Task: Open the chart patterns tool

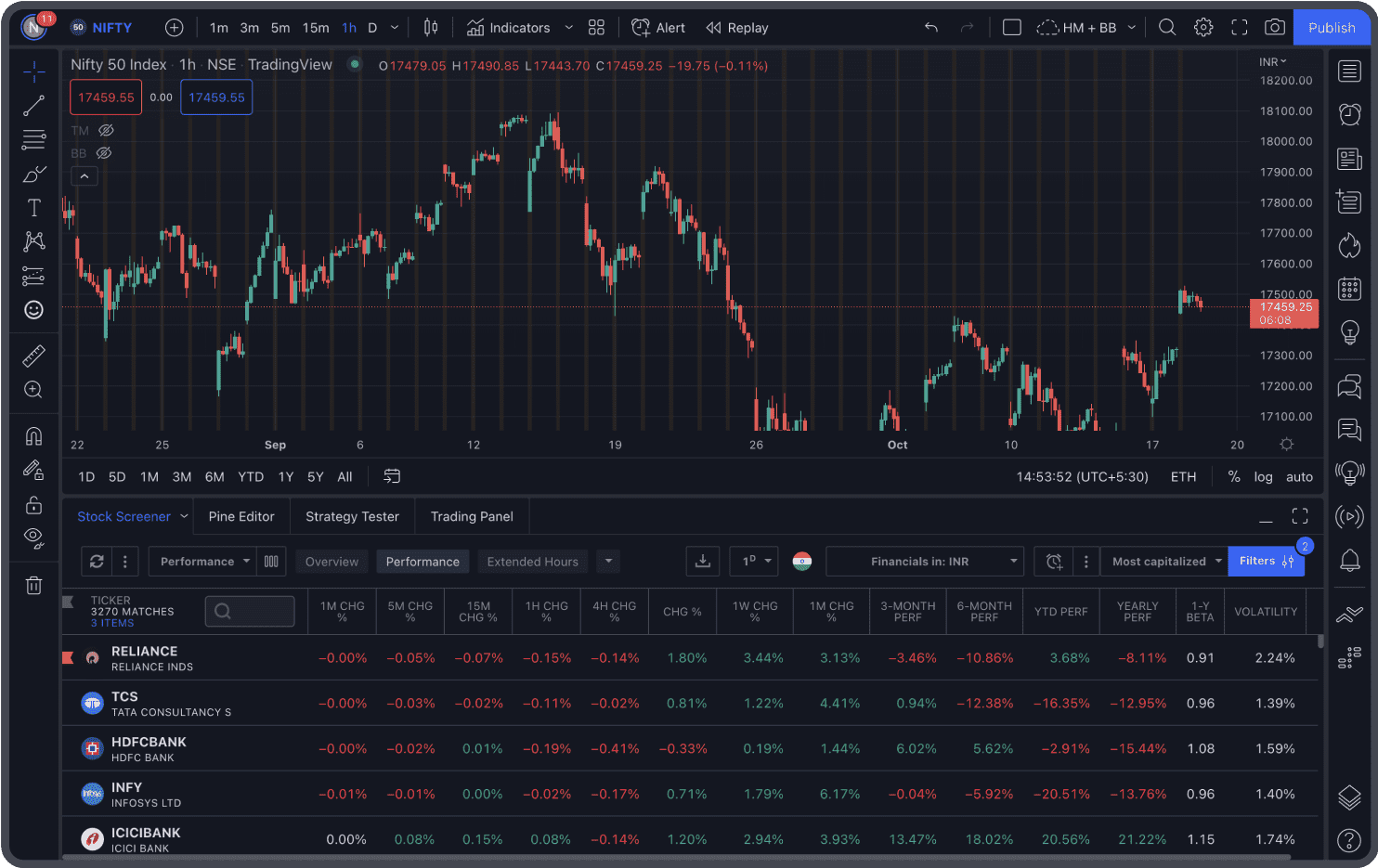Action: coord(33,241)
